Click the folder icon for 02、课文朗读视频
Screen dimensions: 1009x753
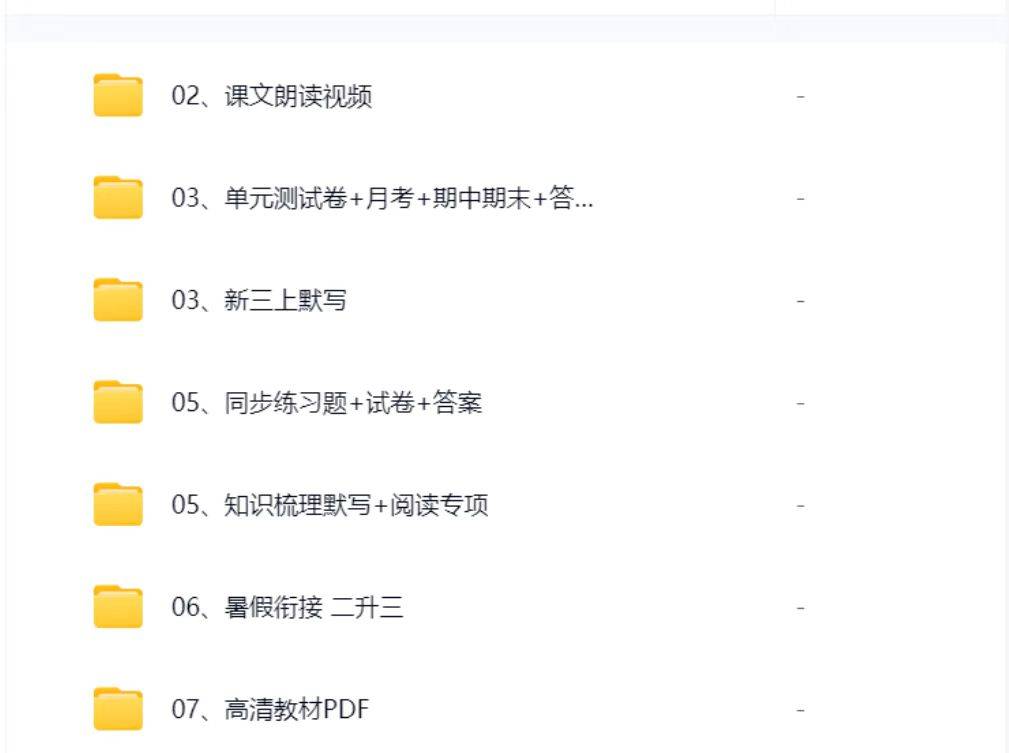[x=118, y=97]
